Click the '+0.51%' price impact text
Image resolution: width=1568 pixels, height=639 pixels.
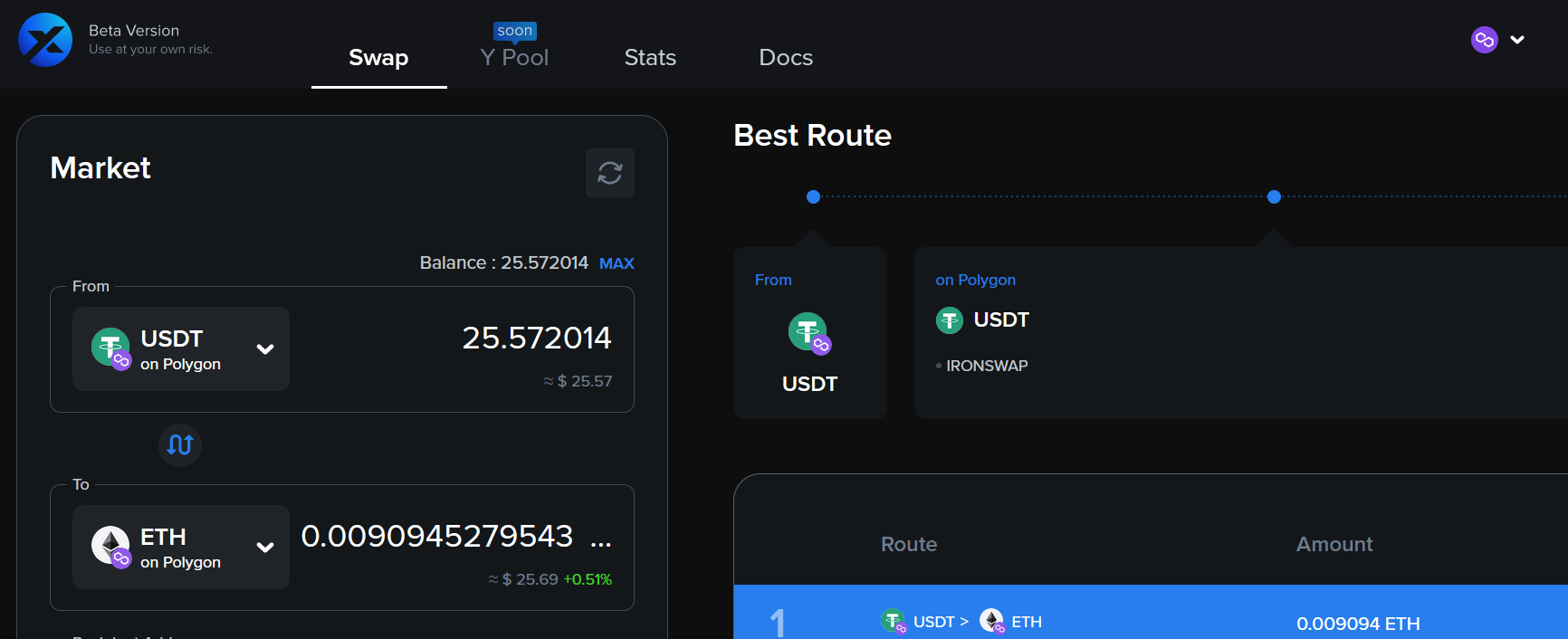(588, 579)
